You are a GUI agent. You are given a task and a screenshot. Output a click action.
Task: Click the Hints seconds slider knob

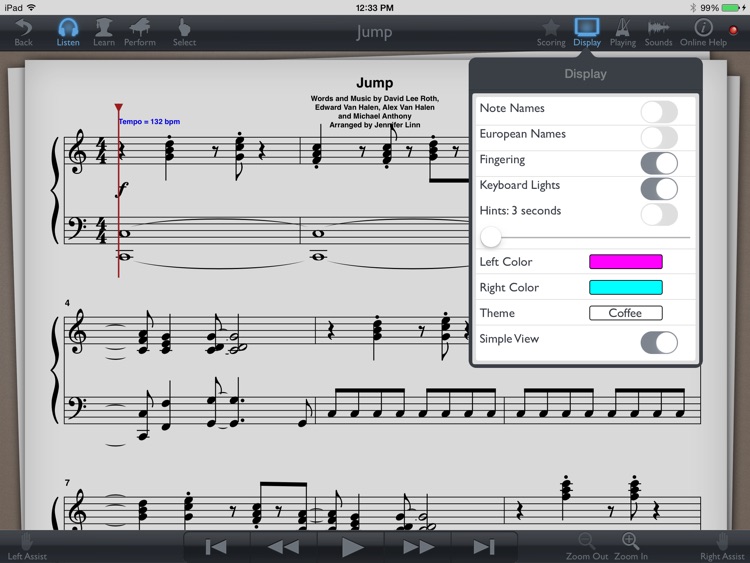tap(491, 237)
